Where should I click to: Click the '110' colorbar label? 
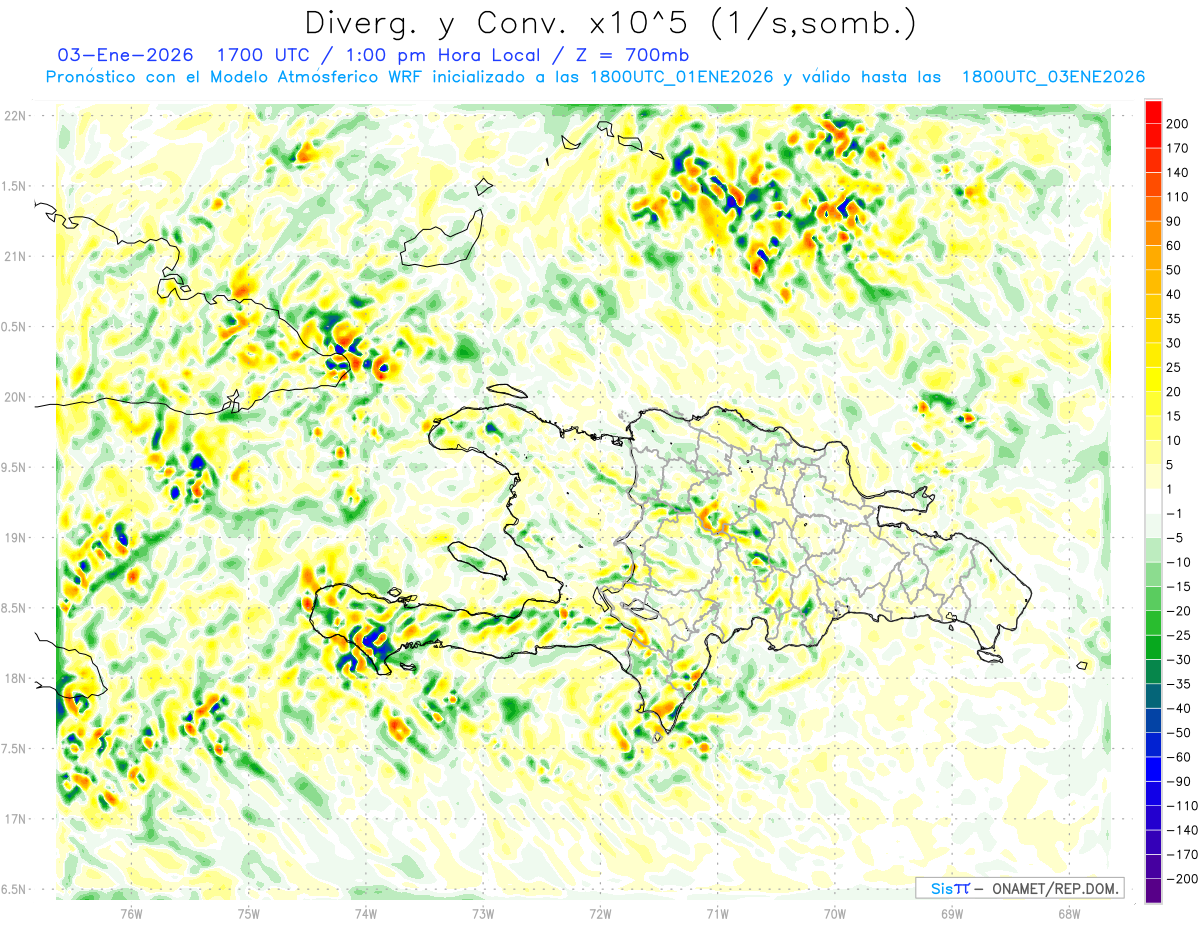[x=1176, y=197]
